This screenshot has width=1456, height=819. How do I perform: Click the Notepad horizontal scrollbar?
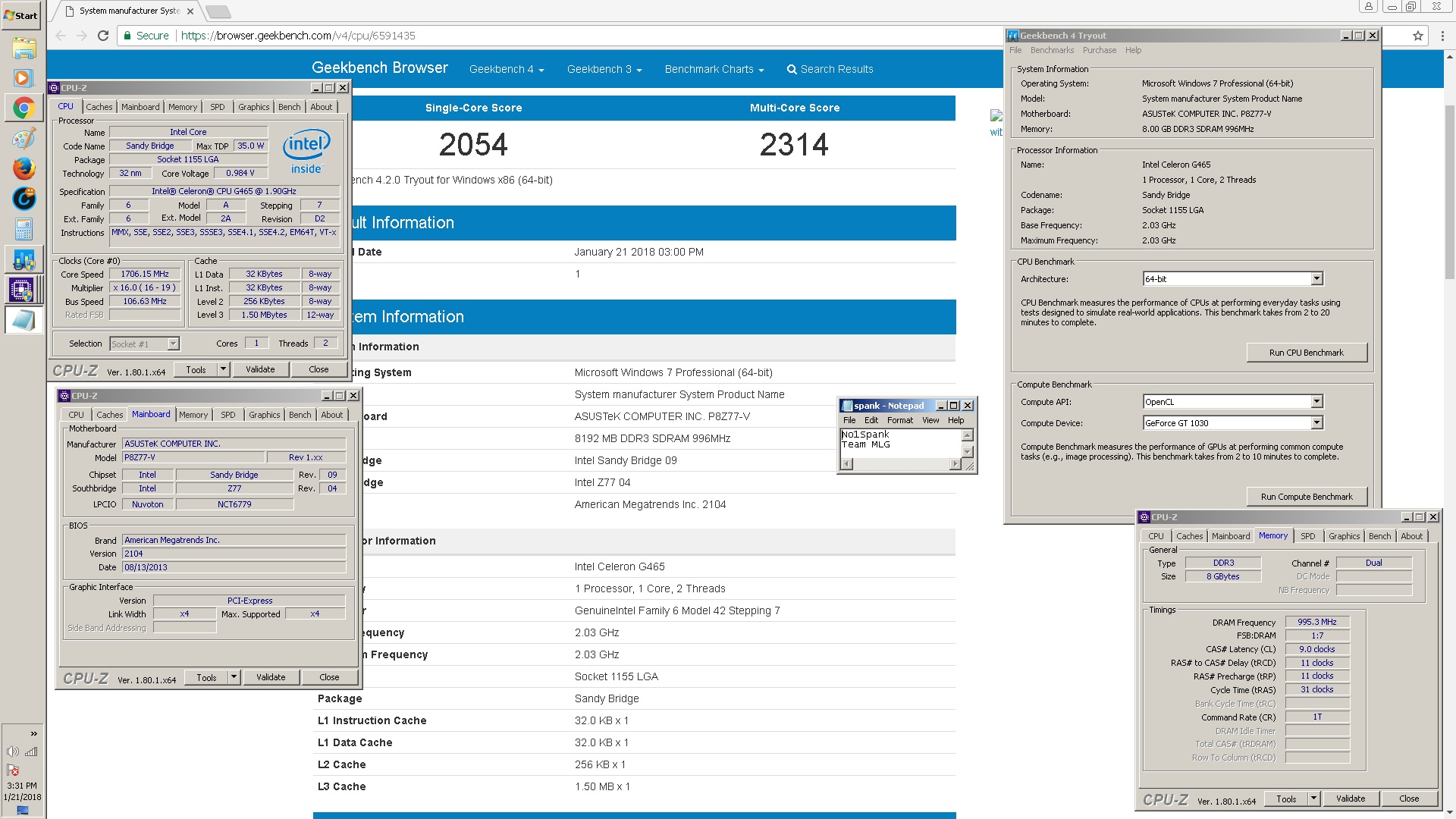click(x=901, y=464)
